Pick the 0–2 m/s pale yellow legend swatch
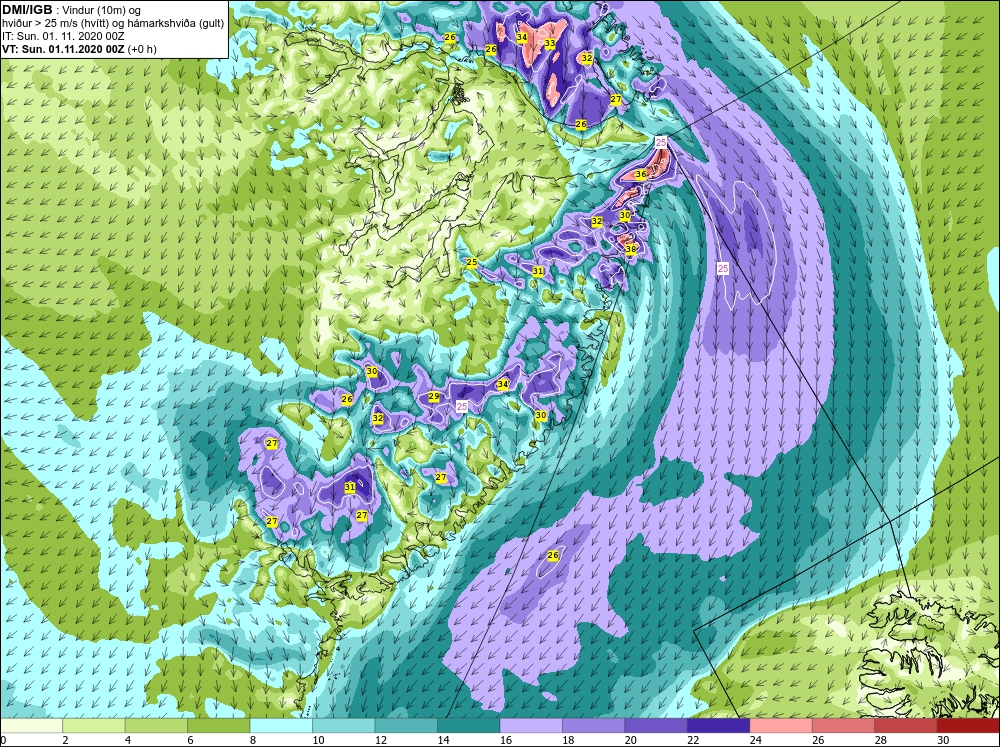The height and width of the screenshot is (747, 1000). point(31,726)
